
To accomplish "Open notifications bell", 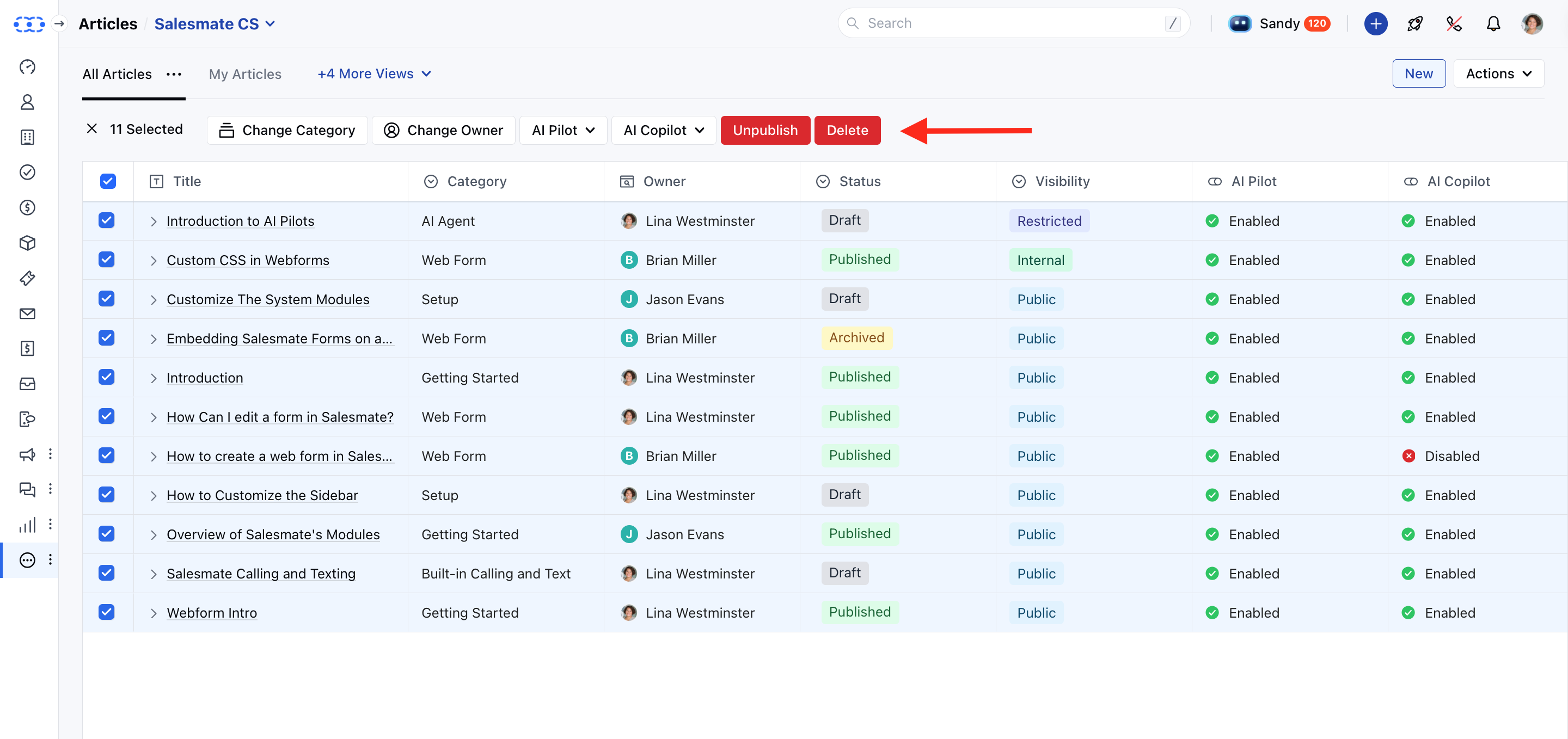I will (1492, 24).
